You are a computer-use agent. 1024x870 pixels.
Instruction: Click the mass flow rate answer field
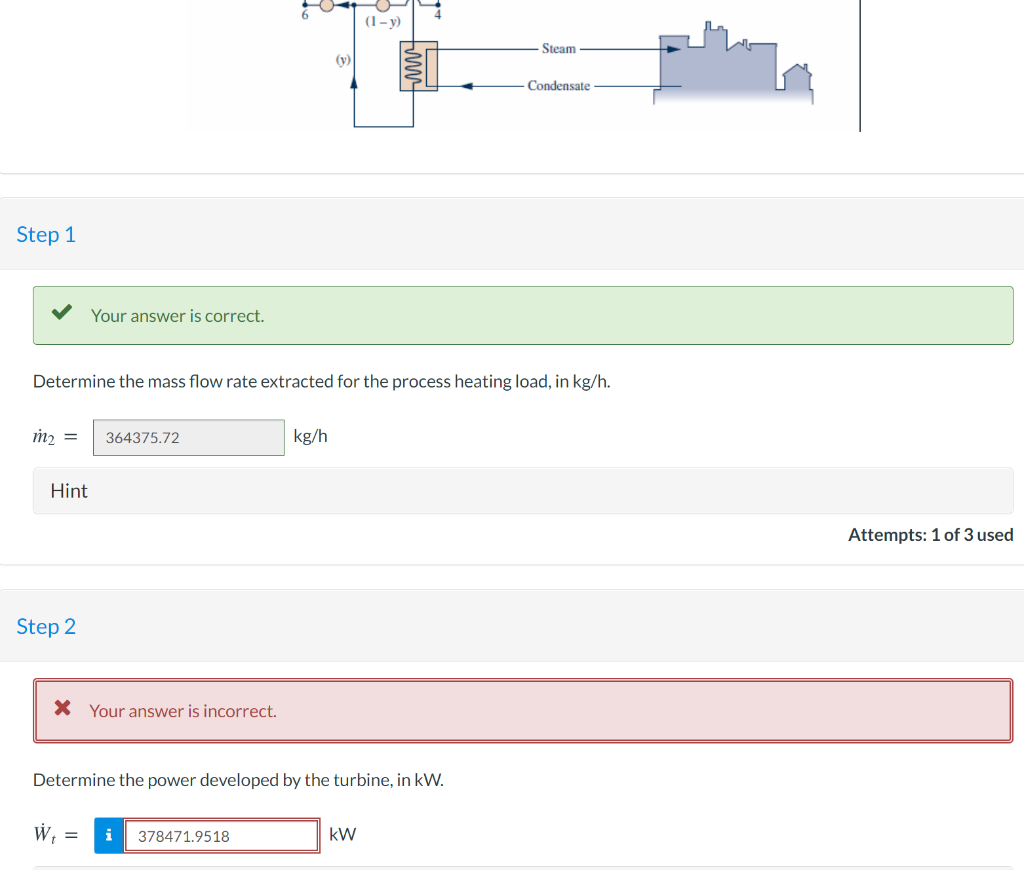(189, 438)
